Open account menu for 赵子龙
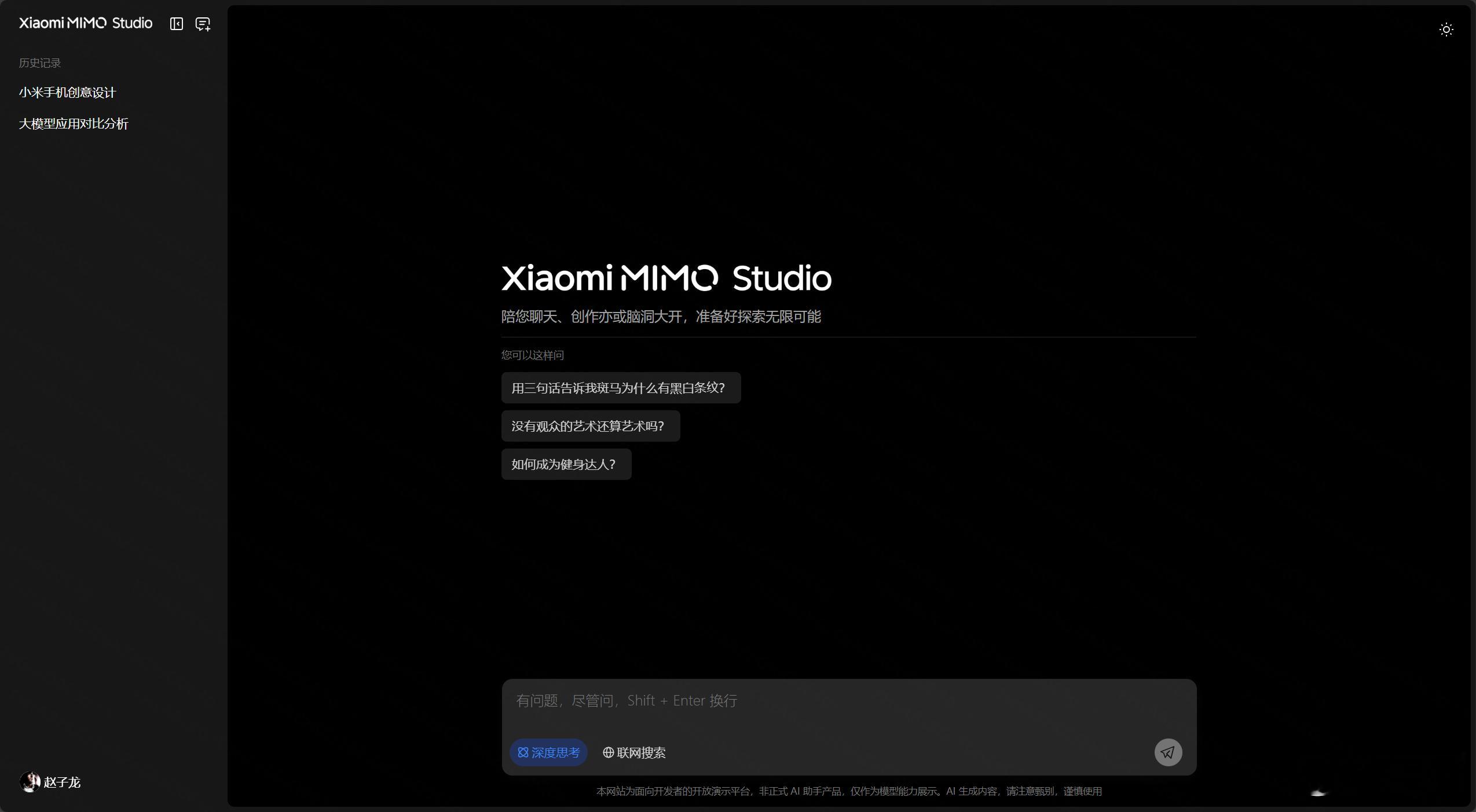The width and height of the screenshot is (1476, 812). 62,782
